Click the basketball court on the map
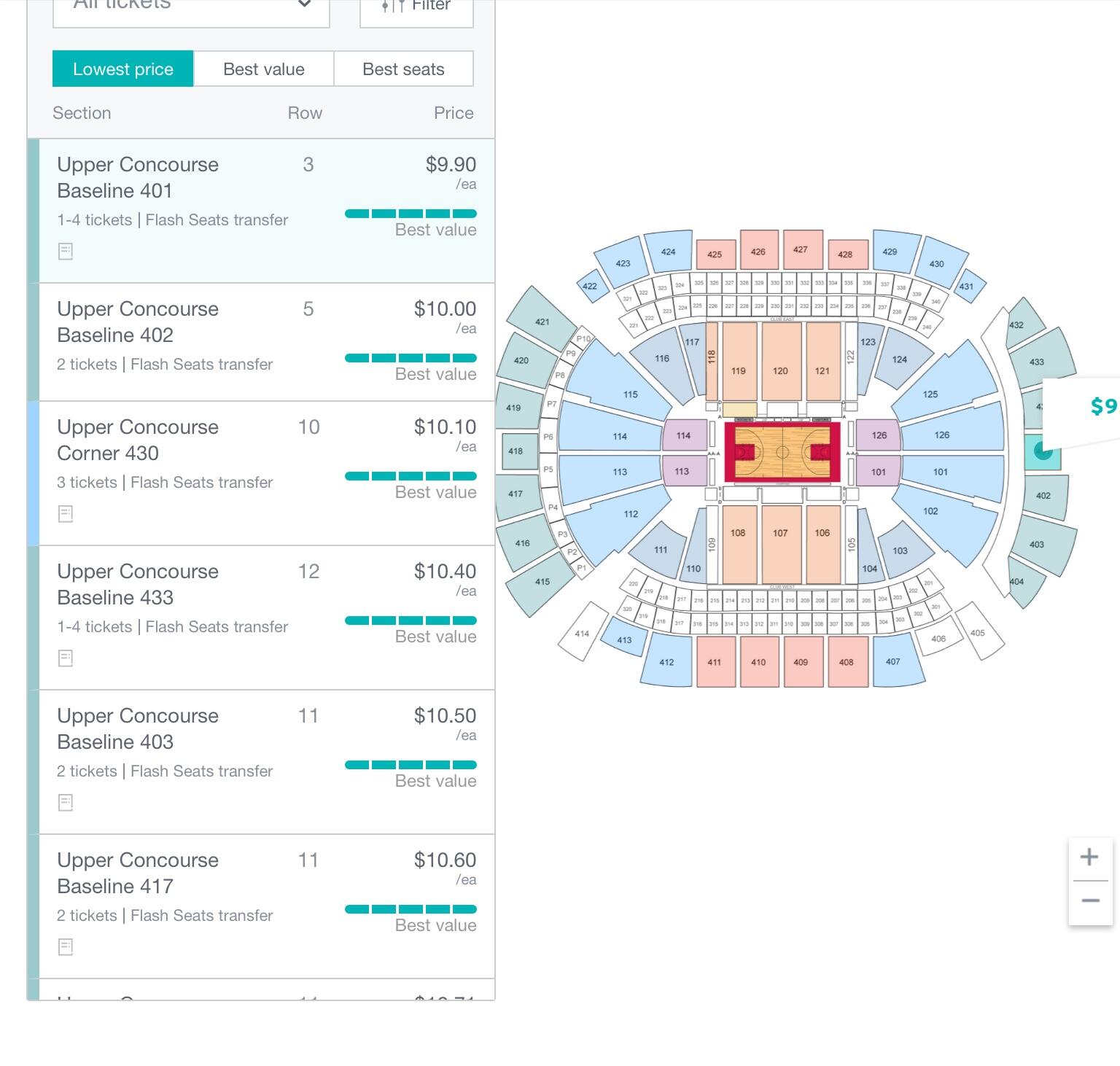This screenshot has height=1066, width=1120. [x=782, y=452]
